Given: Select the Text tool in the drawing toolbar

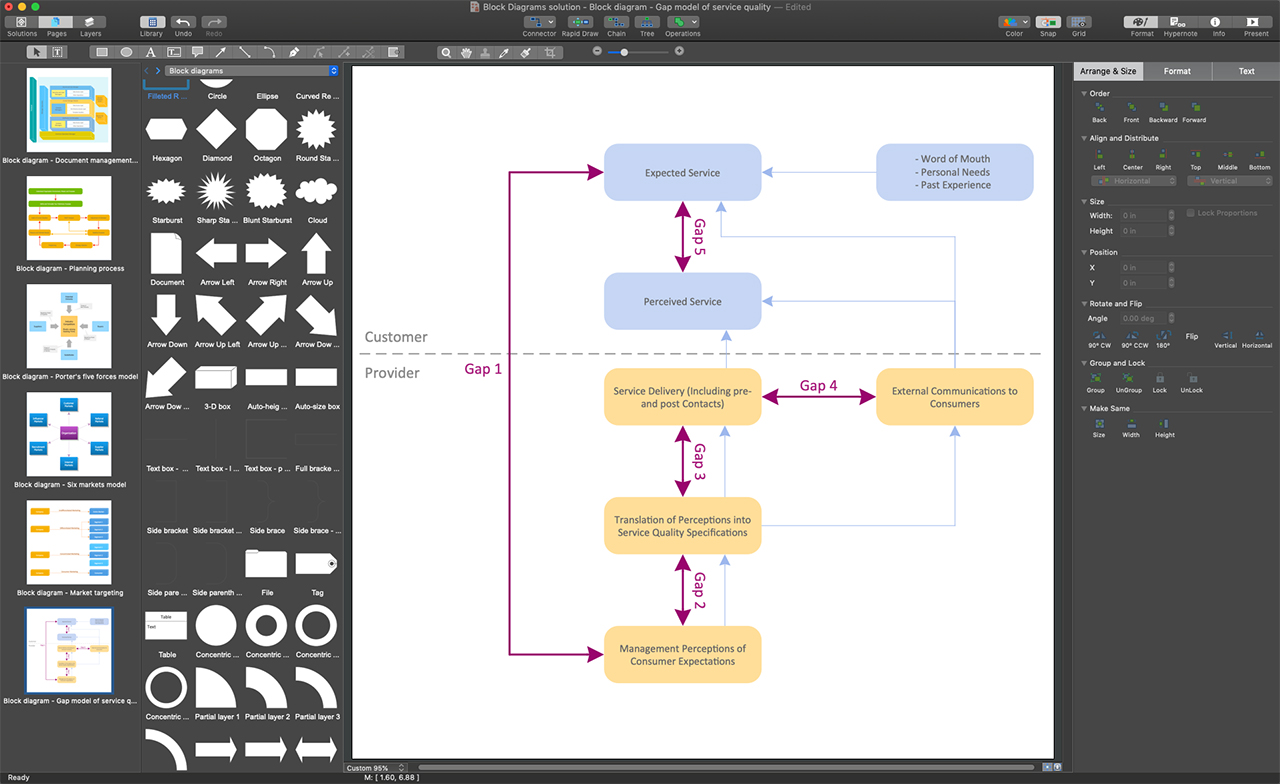Looking at the screenshot, I should coord(151,52).
